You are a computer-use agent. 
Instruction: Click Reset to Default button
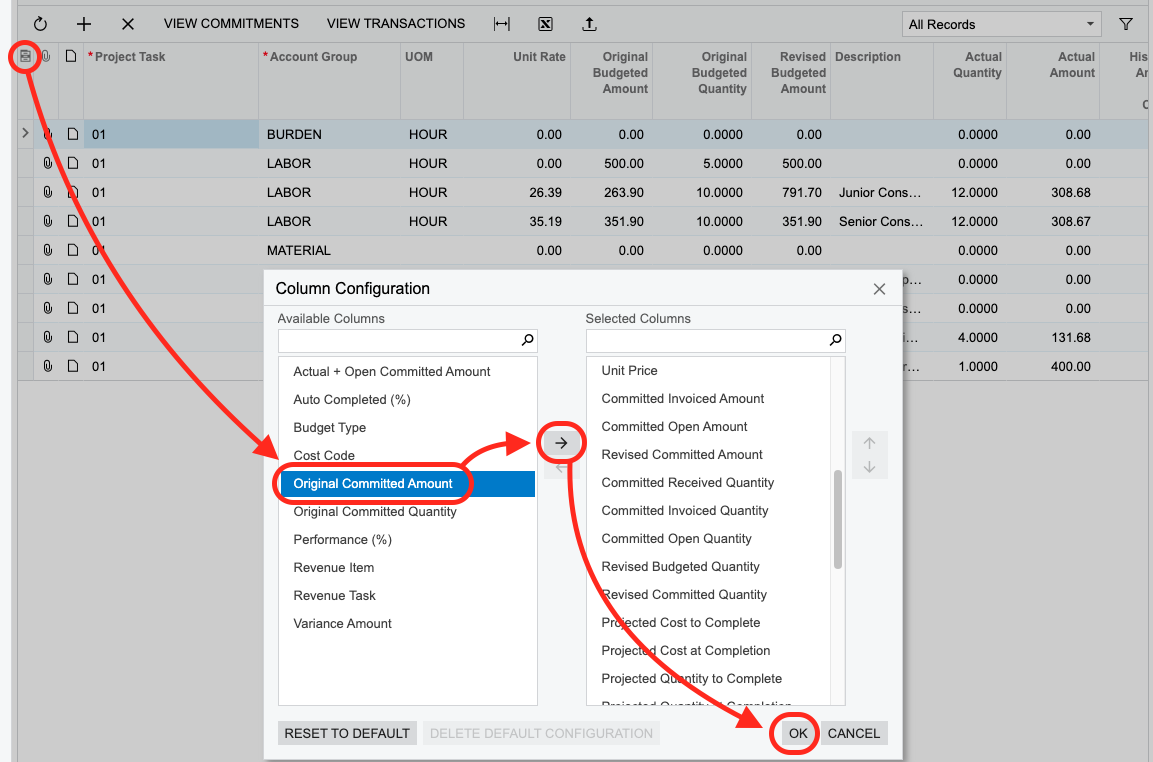point(347,733)
